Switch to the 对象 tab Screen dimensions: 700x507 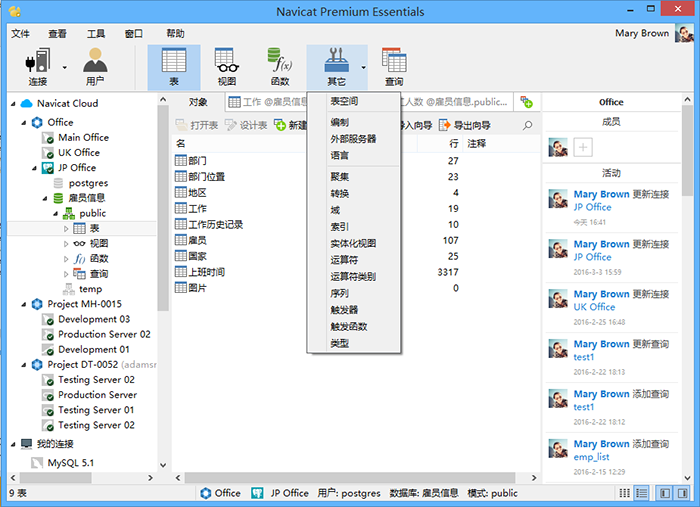[198, 102]
